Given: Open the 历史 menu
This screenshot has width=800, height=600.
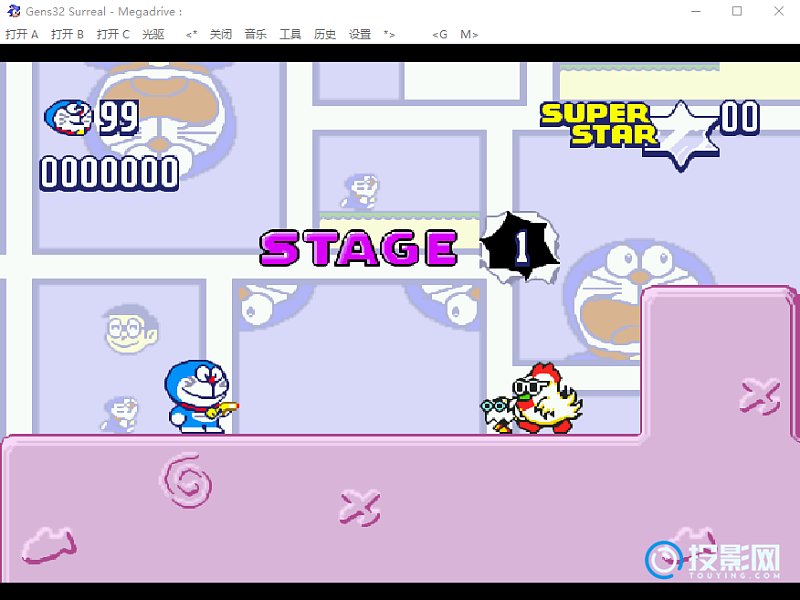Looking at the screenshot, I should click(x=325, y=34).
